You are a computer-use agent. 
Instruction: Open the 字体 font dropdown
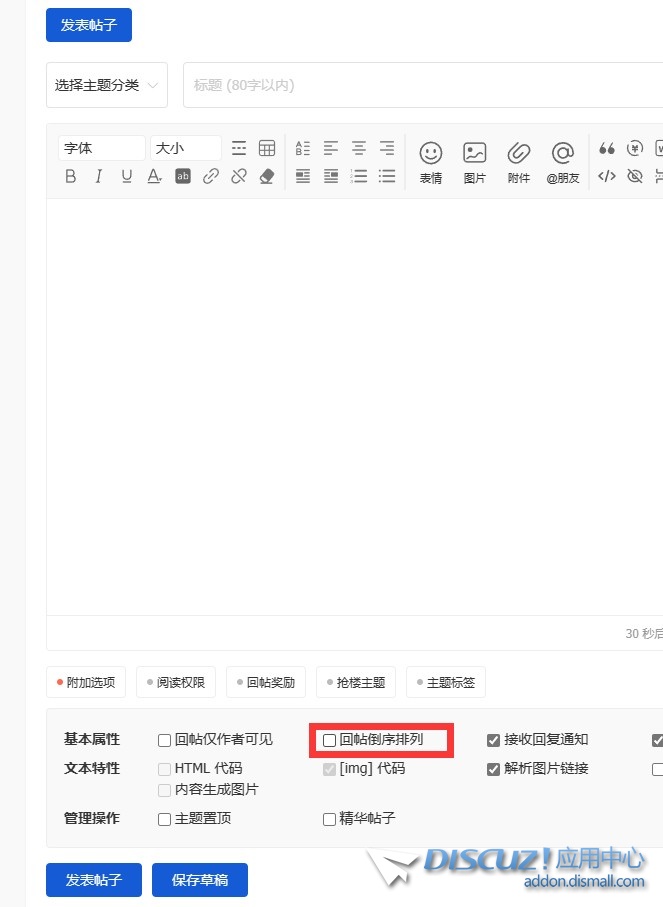tap(101, 148)
